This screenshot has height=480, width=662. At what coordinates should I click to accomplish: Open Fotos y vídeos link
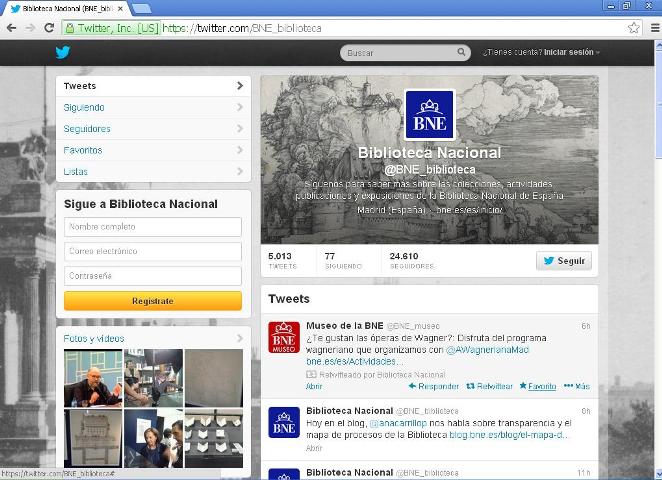coord(94,339)
